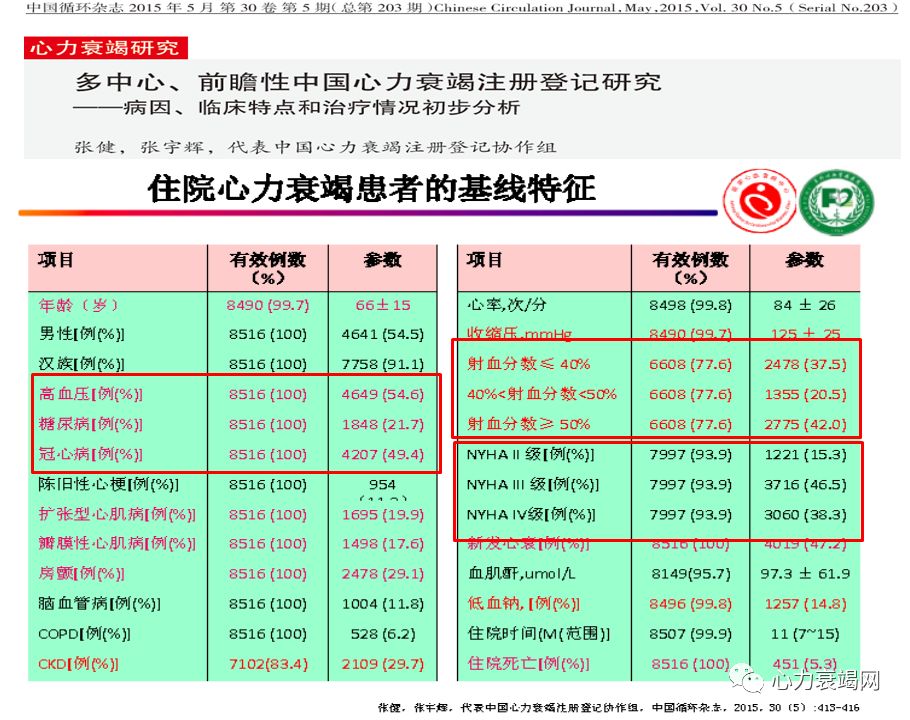Viewport: 910px width, 720px height.
Task: Click the slide title 住院心力衰竭患者的基线特征
Action: click(x=371, y=189)
